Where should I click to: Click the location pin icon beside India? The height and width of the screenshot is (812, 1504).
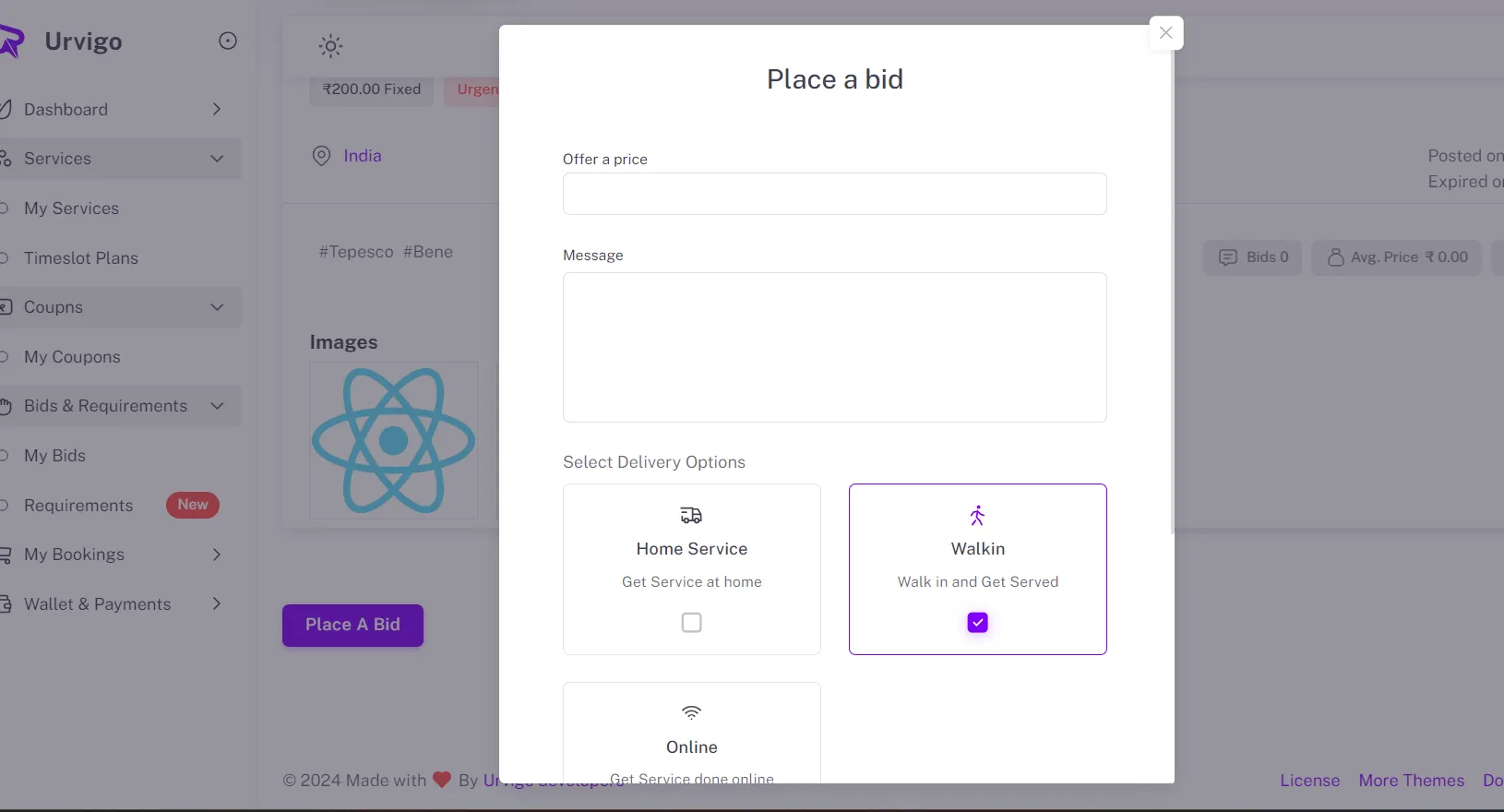click(321, 156)
